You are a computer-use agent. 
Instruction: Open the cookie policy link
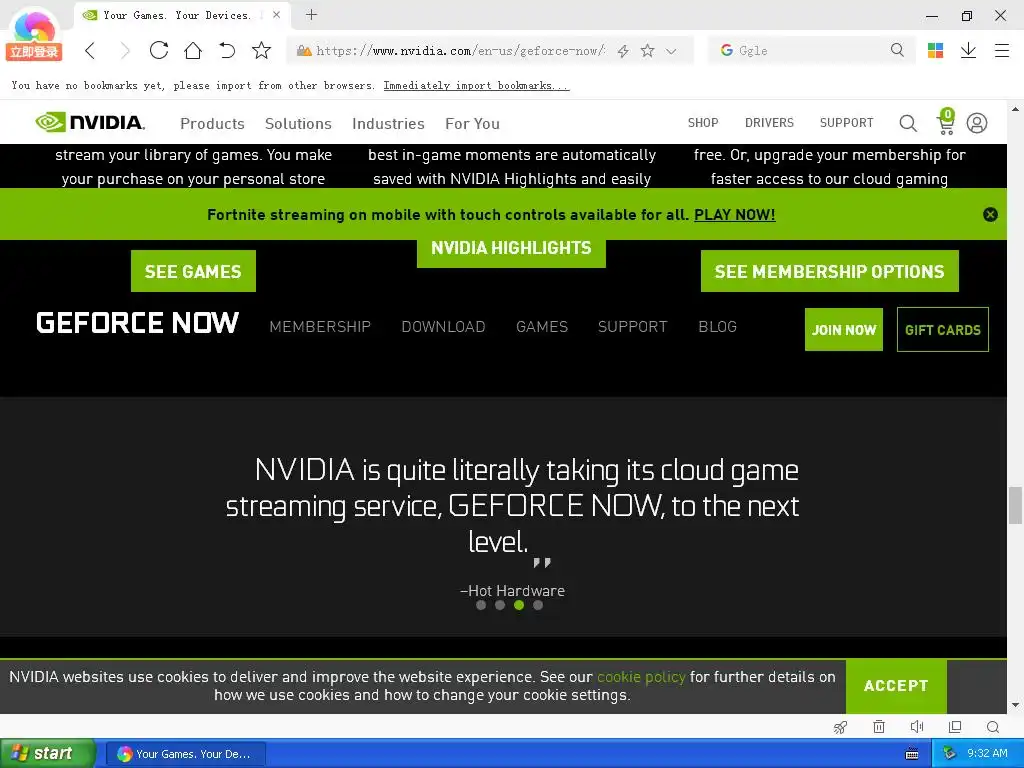[x=641, y=677]
